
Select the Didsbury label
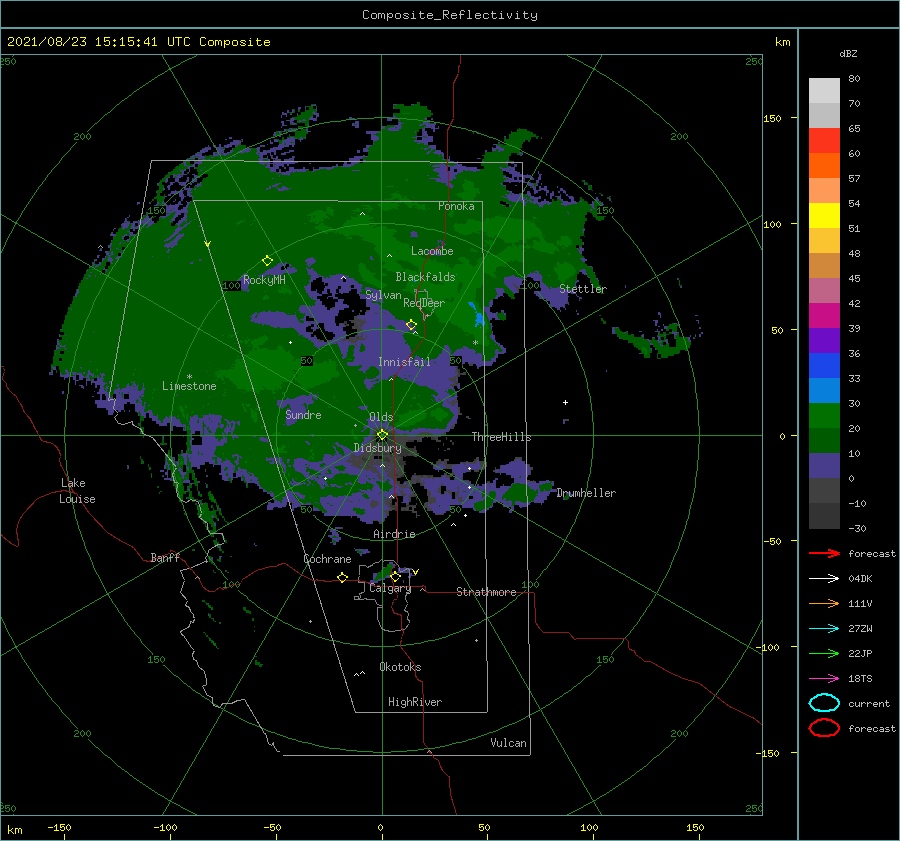pos(377,448)
